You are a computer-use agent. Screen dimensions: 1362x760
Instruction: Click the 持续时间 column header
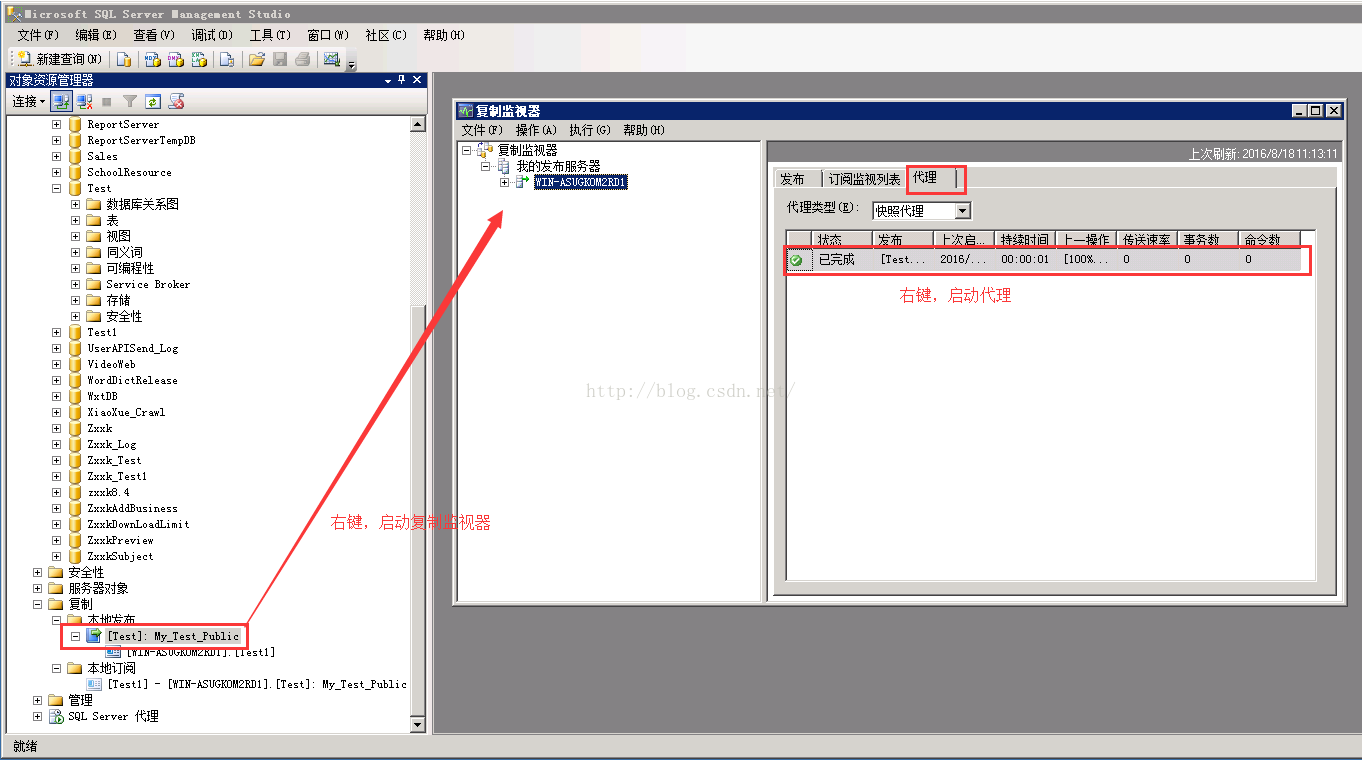point(1024,239)
